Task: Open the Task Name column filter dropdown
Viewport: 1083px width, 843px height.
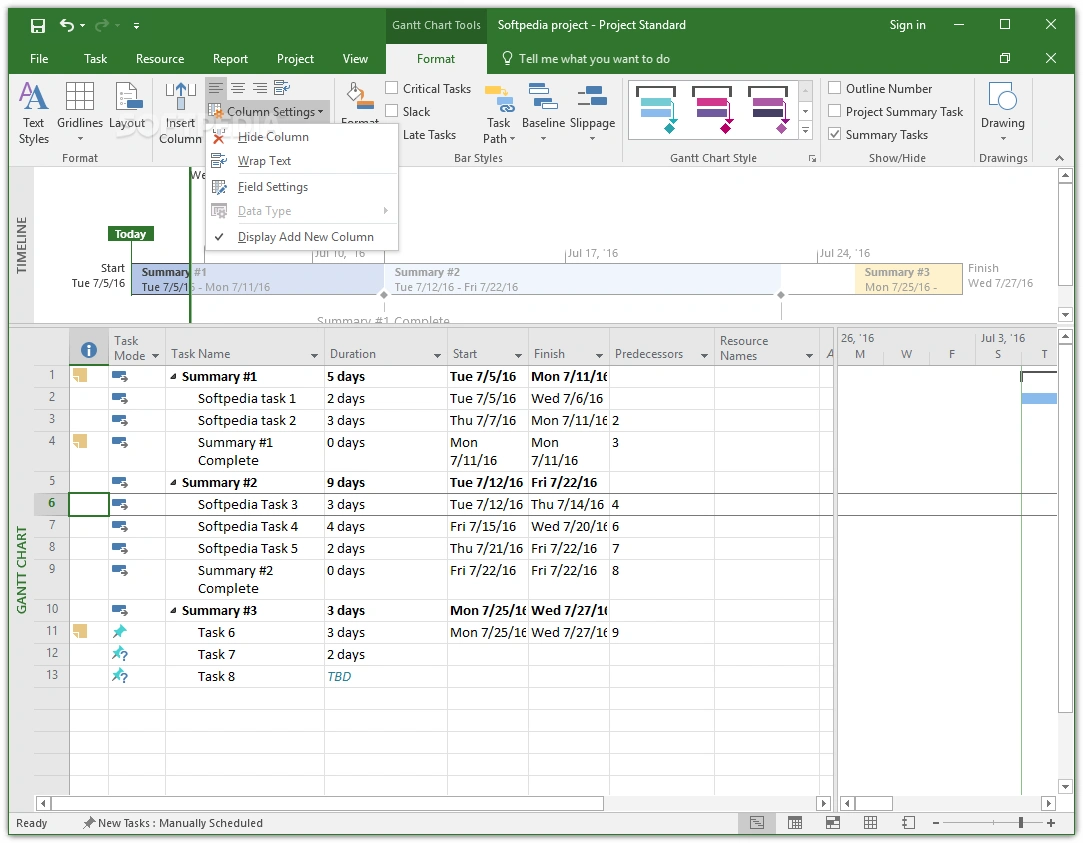Action: pyautogui.click(x=314, y=356)
